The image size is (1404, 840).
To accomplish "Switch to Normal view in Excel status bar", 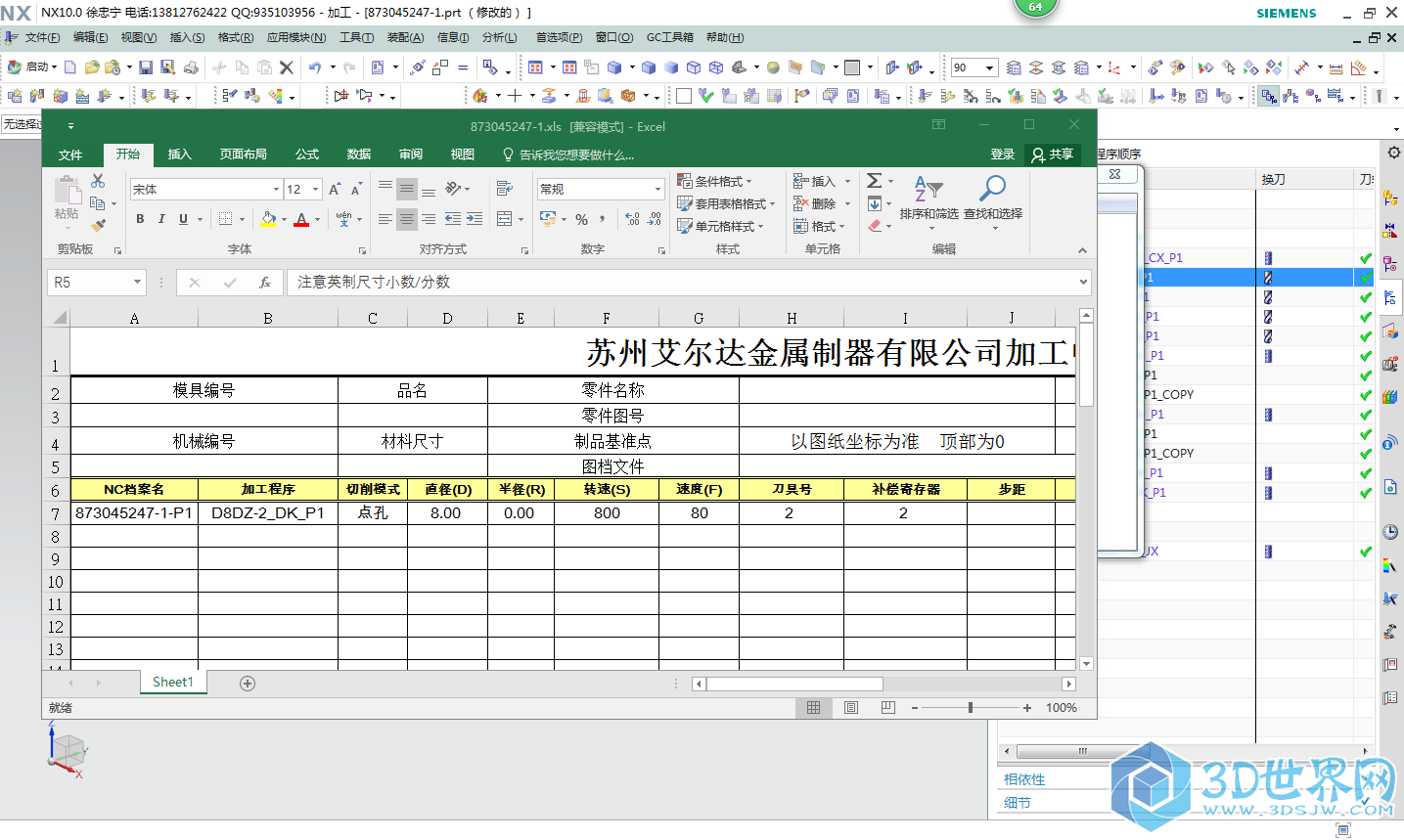I will pos(813,707).
